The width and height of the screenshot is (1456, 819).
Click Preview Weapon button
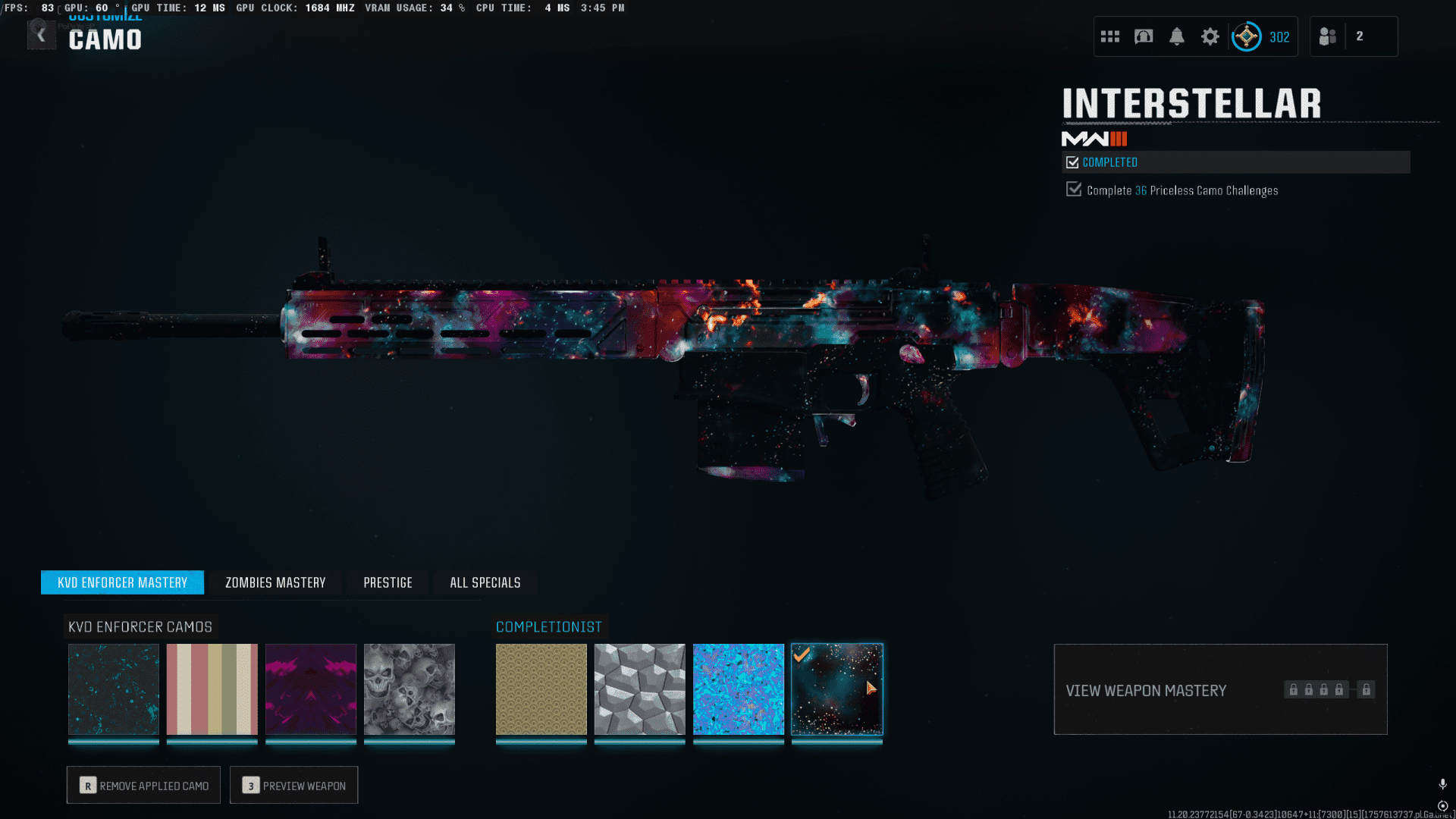[x=293, y=786]
